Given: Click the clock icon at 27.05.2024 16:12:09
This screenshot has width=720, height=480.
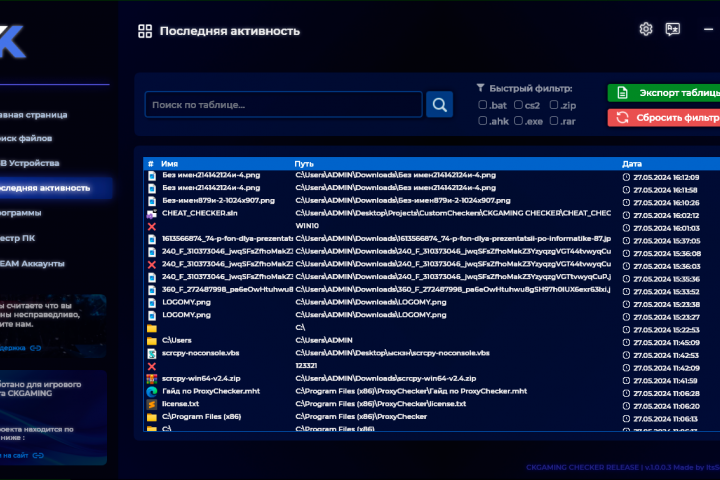Looking at the screenshot, I should pos(626,177).
